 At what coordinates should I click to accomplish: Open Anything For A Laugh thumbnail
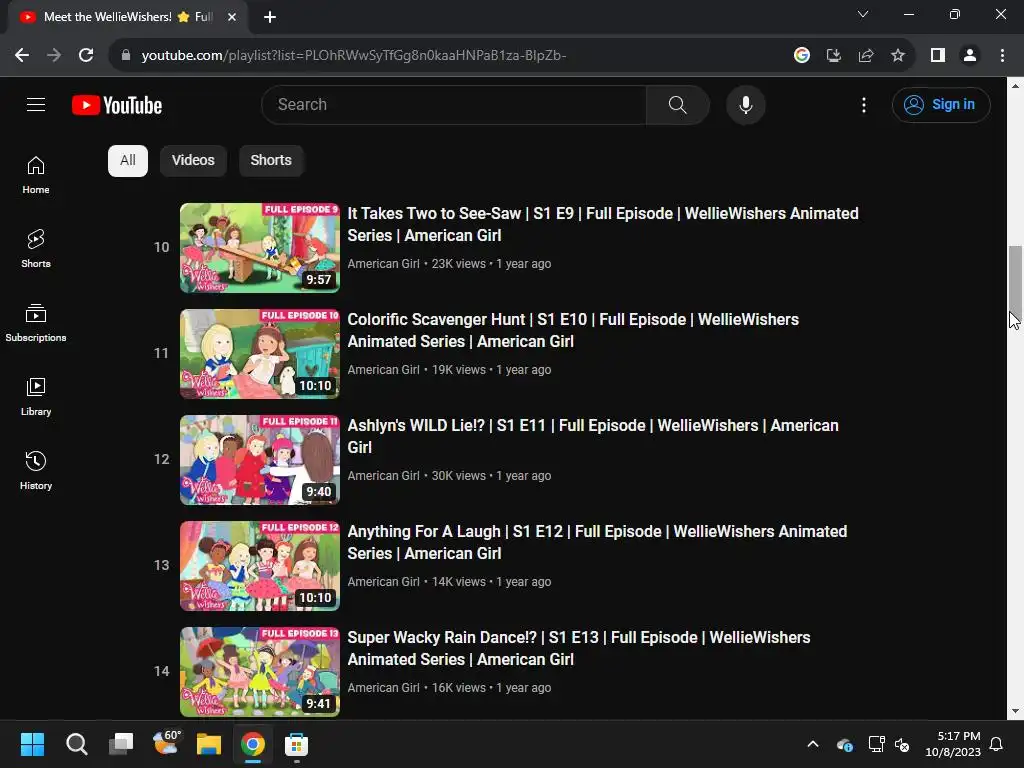[x=260, y=566]
